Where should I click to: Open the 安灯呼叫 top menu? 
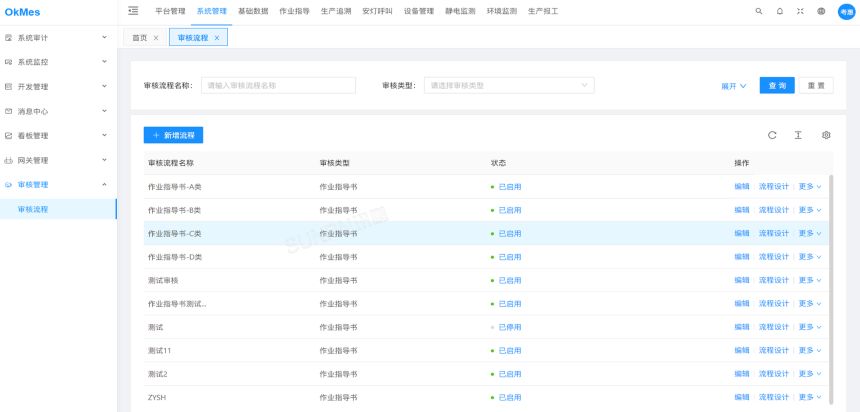pos(377,11)
